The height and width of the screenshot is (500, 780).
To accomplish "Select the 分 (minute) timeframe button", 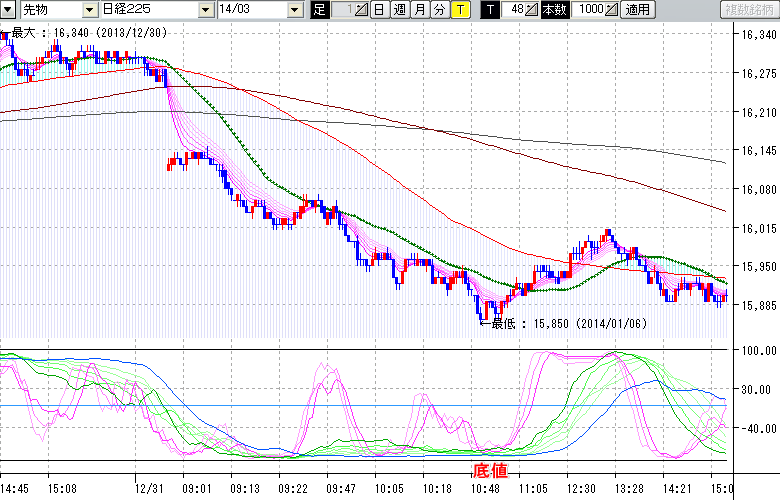I will click(439, 10).
